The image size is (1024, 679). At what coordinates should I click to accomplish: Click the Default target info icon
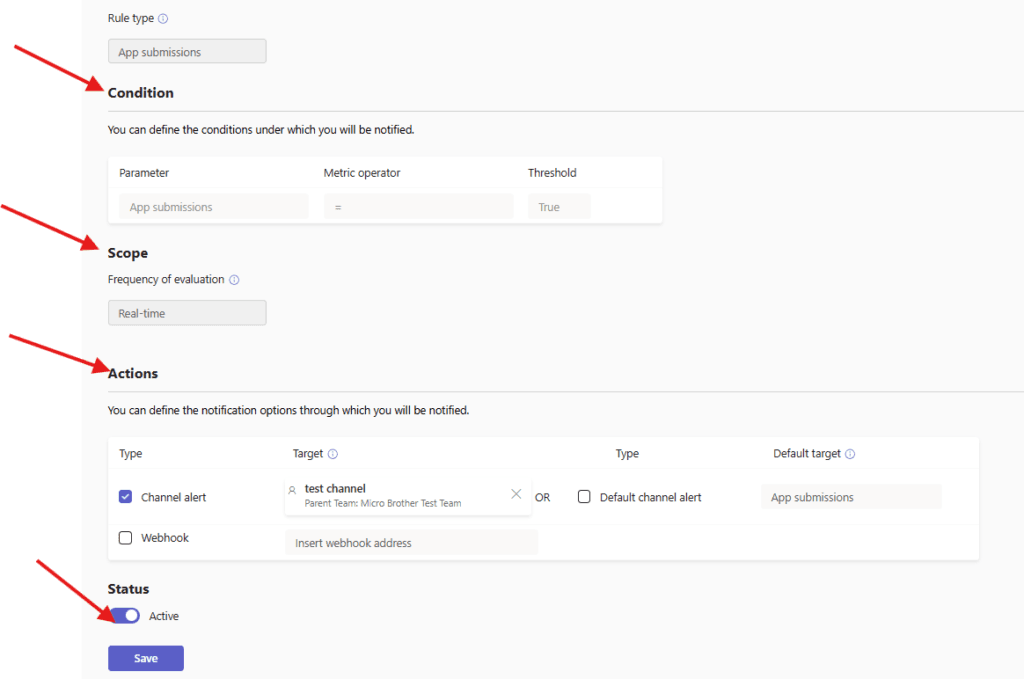tap(850, 454)
